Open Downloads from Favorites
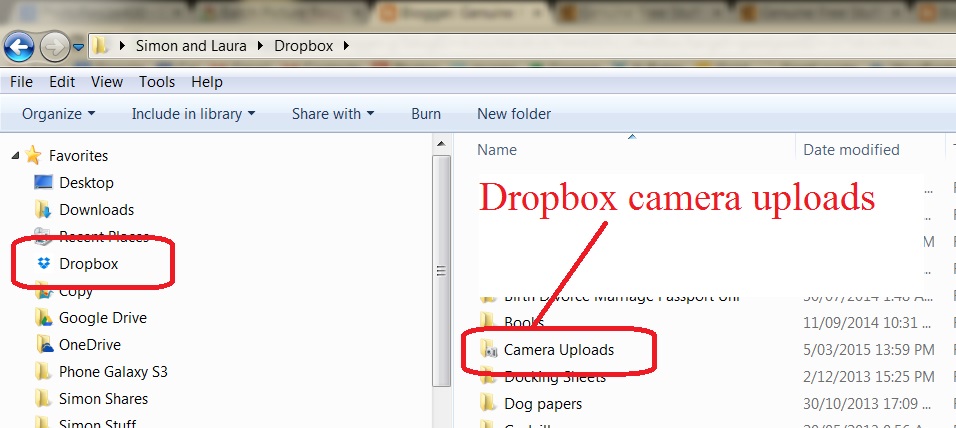This screenshot has width=956, height=428. tap(96, 210)
